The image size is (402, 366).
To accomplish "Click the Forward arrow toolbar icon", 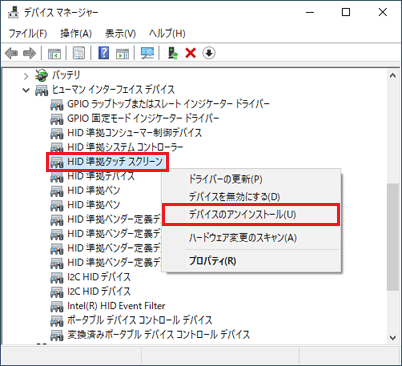I will click(x=29, y=53).
